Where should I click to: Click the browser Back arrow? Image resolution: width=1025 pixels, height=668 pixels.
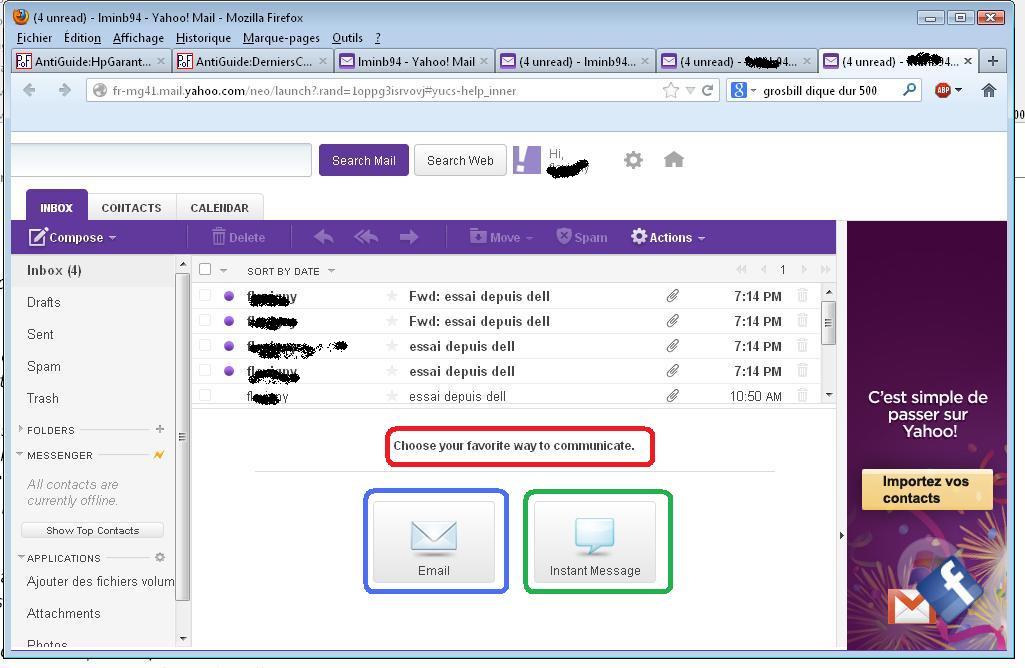(x=29, y=90)
